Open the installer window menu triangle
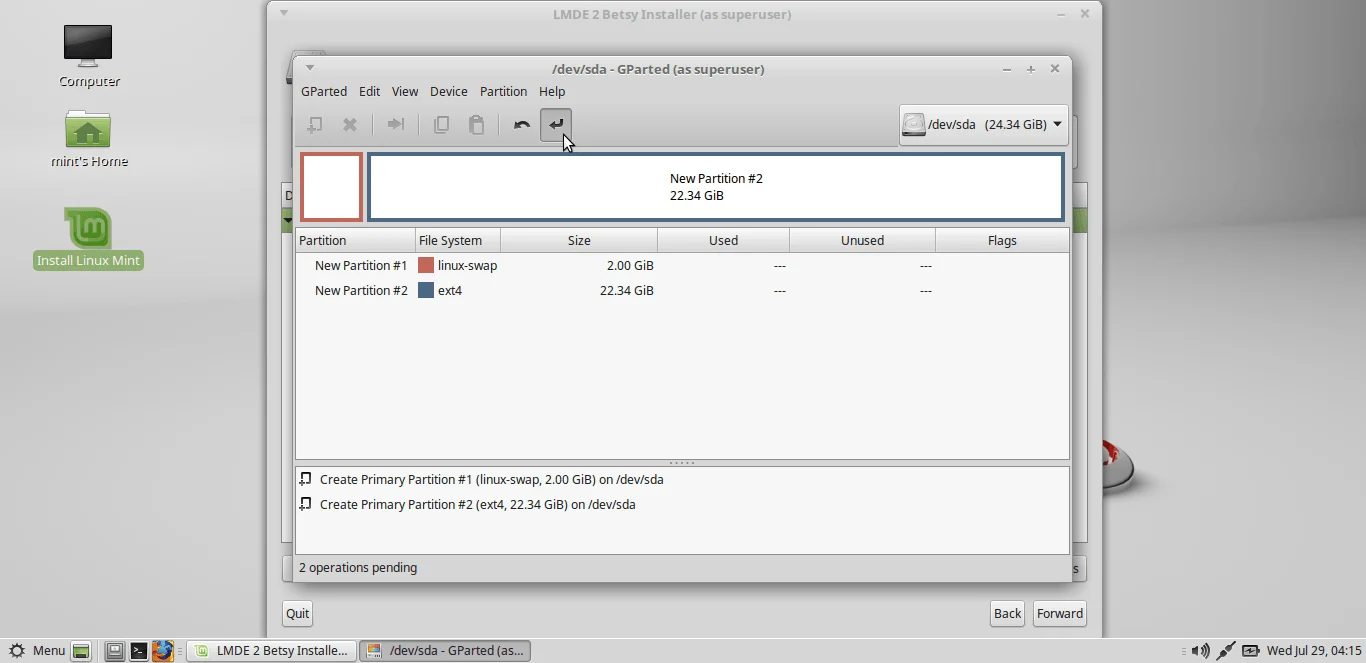Image resolution: width=1366 pixels, height=663 pixels. (x=283, y=13)
